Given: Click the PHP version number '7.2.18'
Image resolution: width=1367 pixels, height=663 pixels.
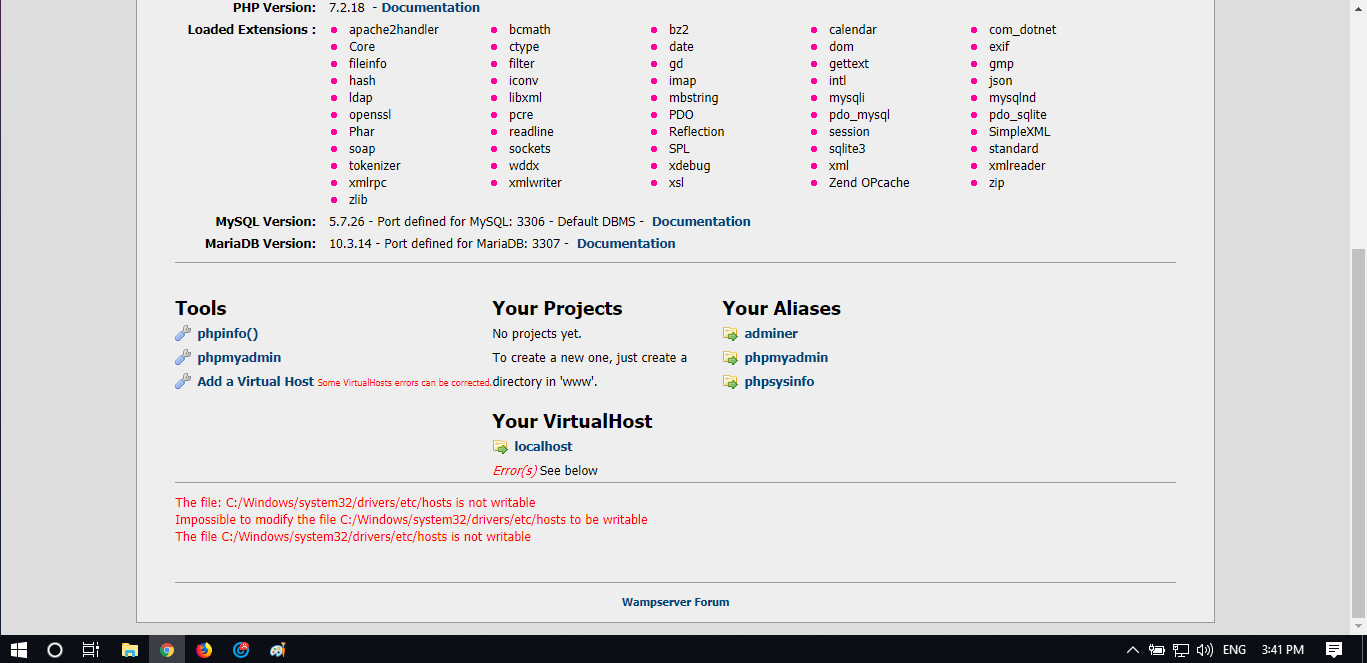Looking at the screenshot, I should click(x=349, y=8).
